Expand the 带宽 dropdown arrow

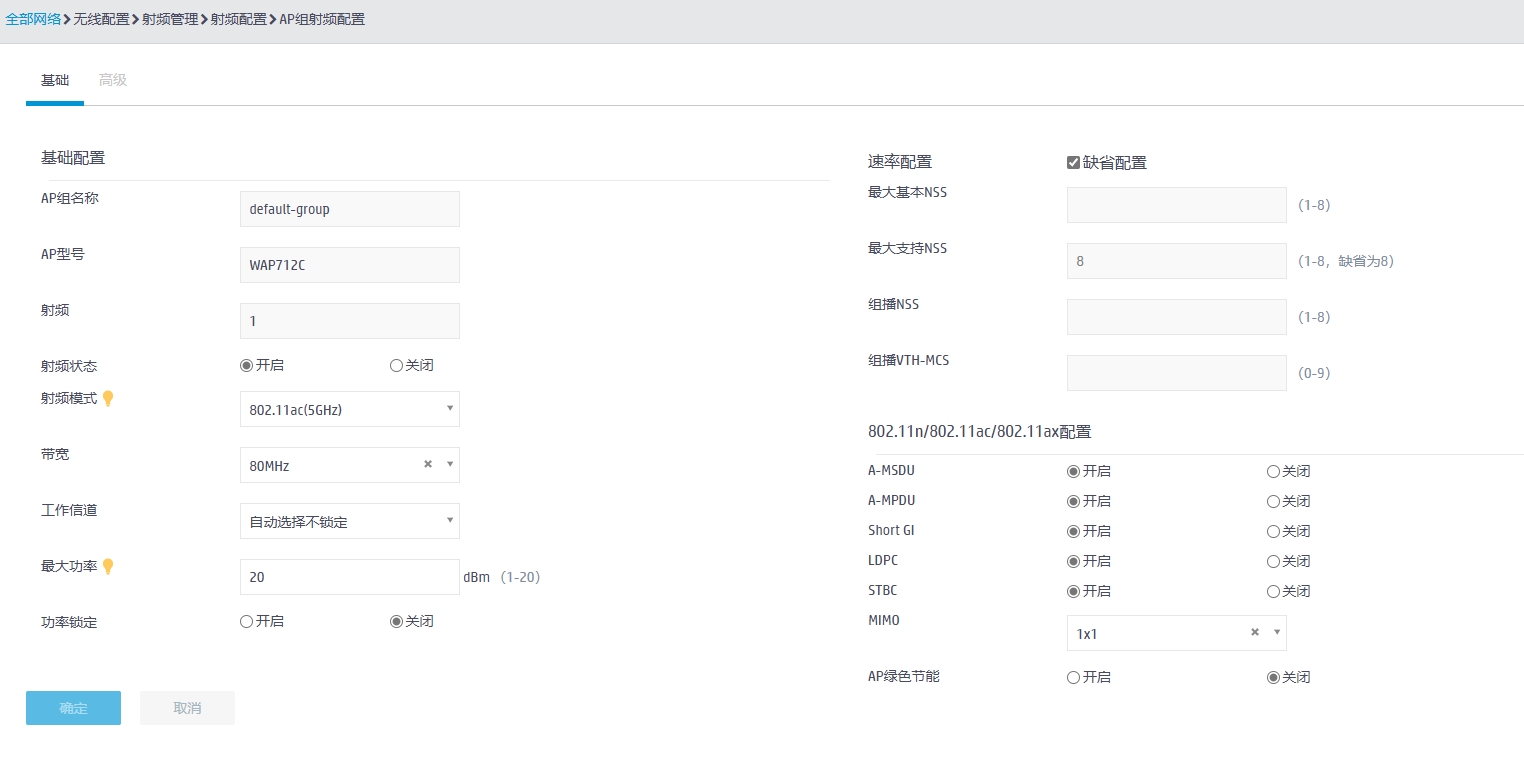(x=450, y=464)
